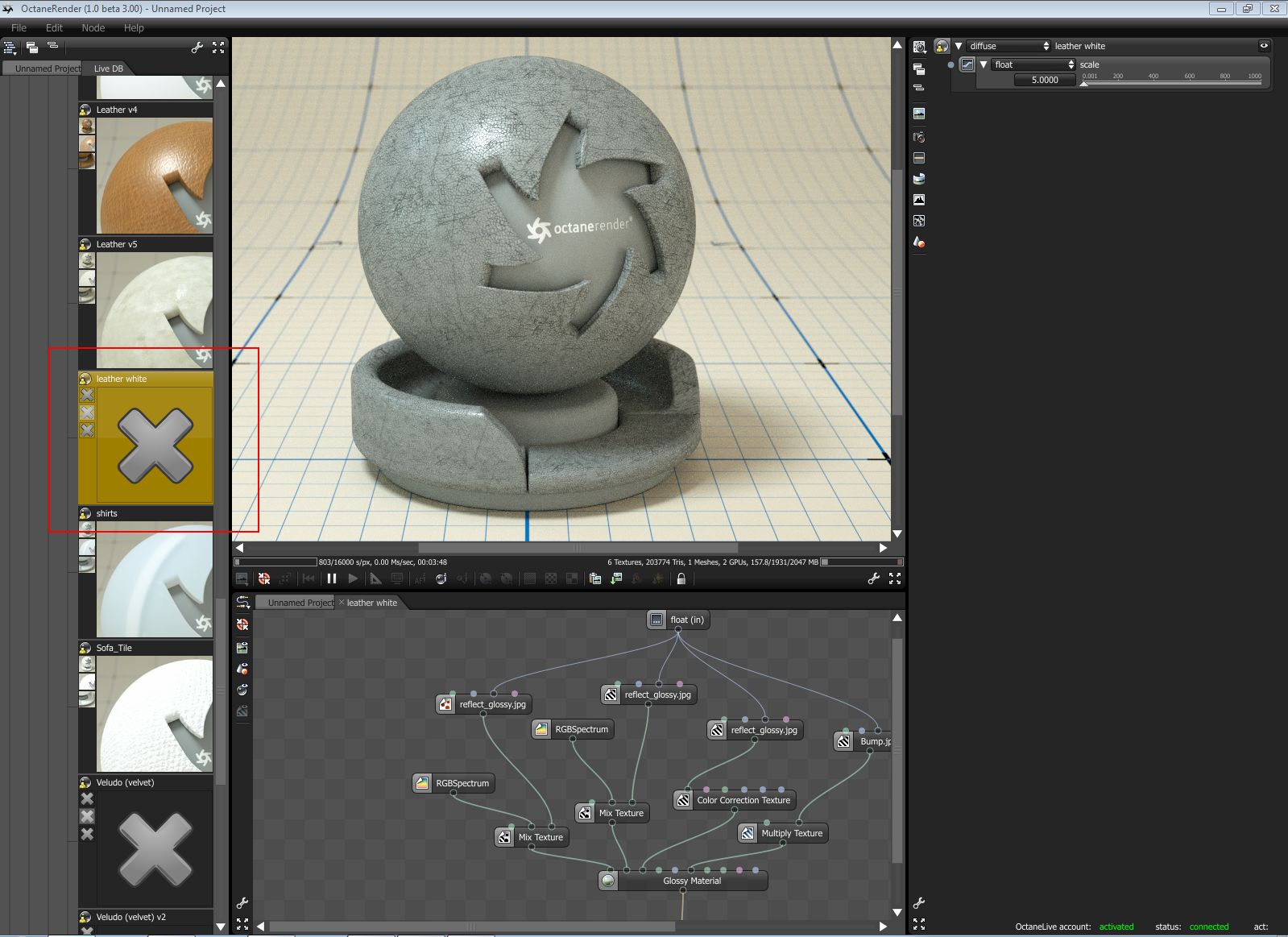
Task: Open the Help menu
Action: pos(134,27)
